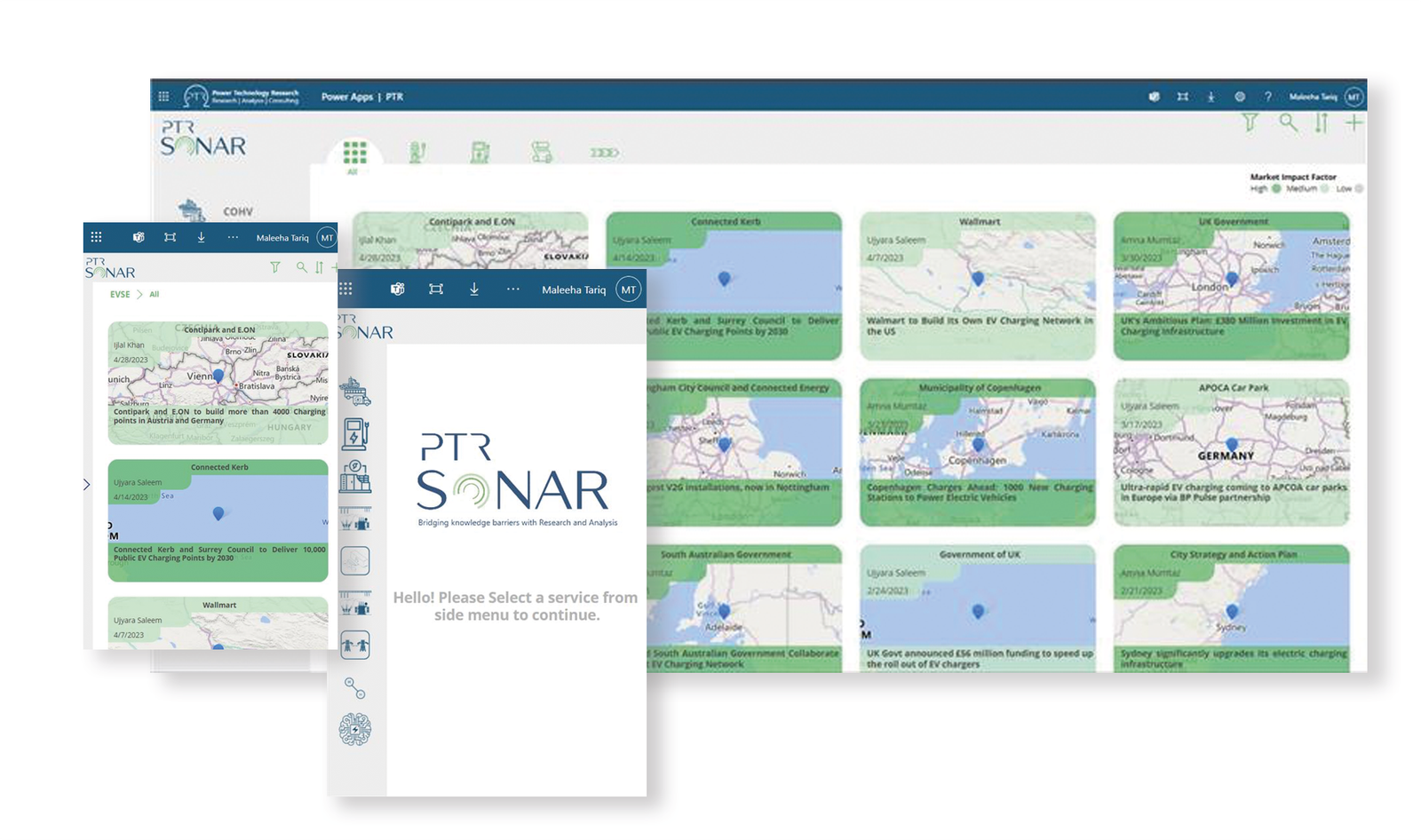Select the fourth category tab icon after All
Image resolution: width=1421 pixels, height=840 pixels.
tap(542, 153)
